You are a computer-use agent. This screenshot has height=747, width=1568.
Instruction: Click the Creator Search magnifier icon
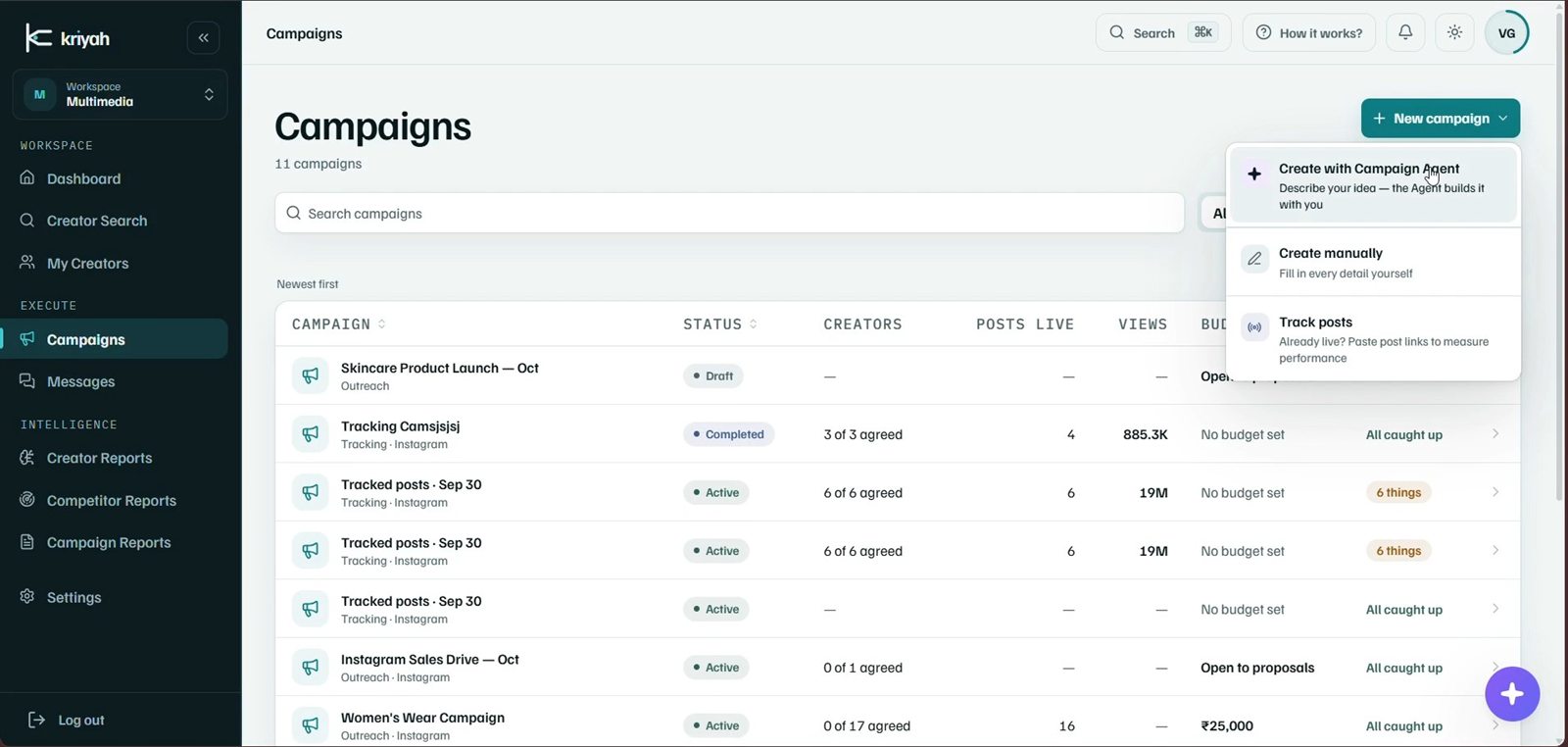point(27,220)
